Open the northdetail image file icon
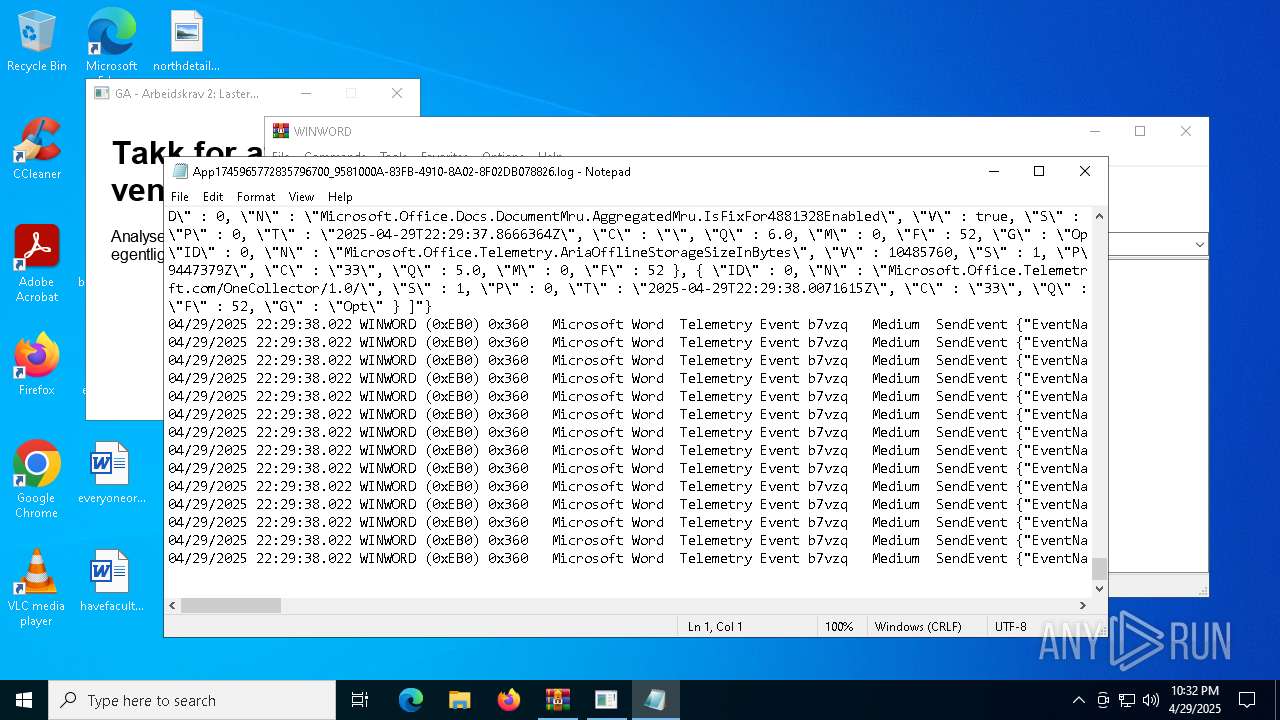The height and width of the screenshot is (720, 1280). tap(186, 41)
